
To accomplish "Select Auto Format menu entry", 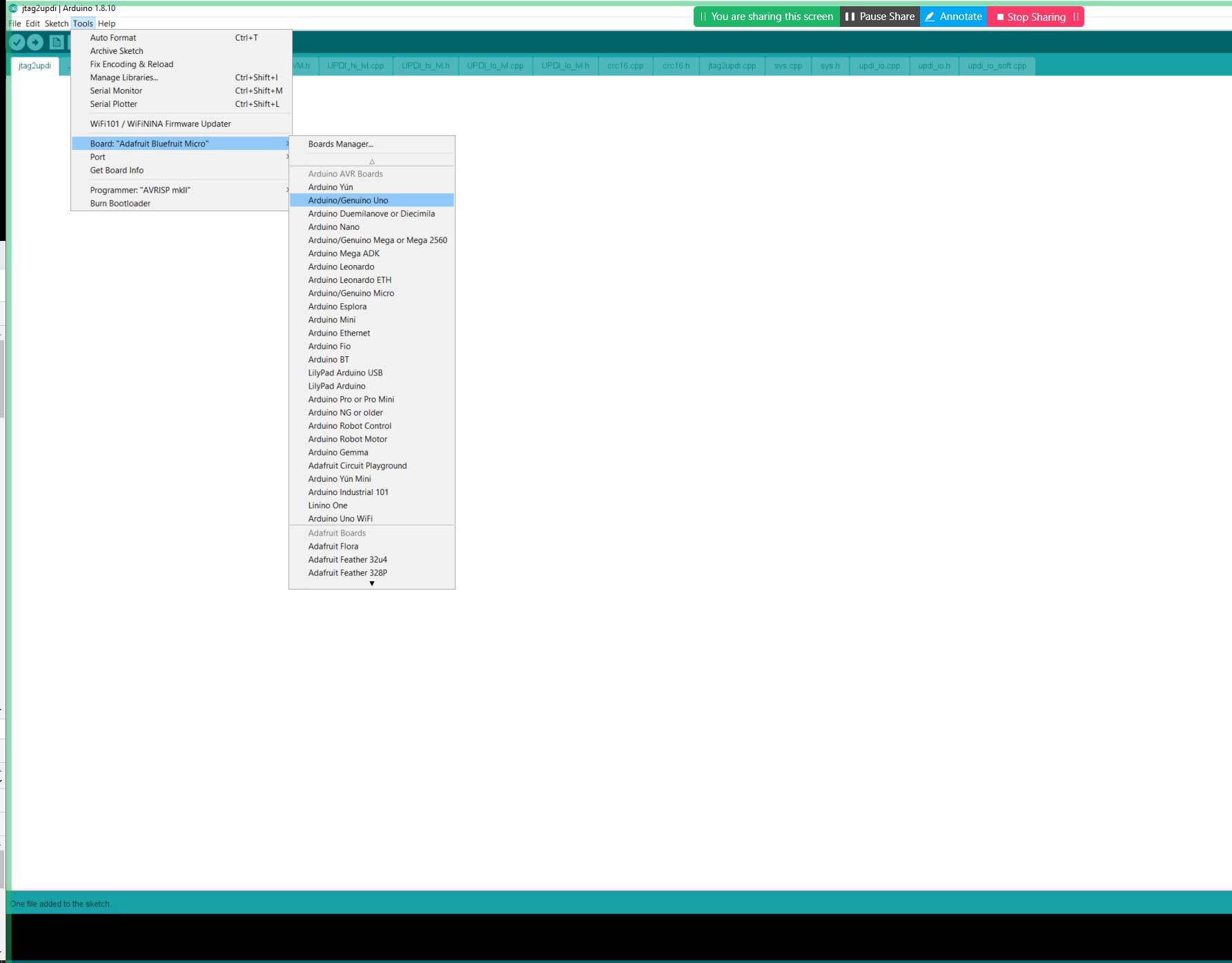I will tap(182, 38).
